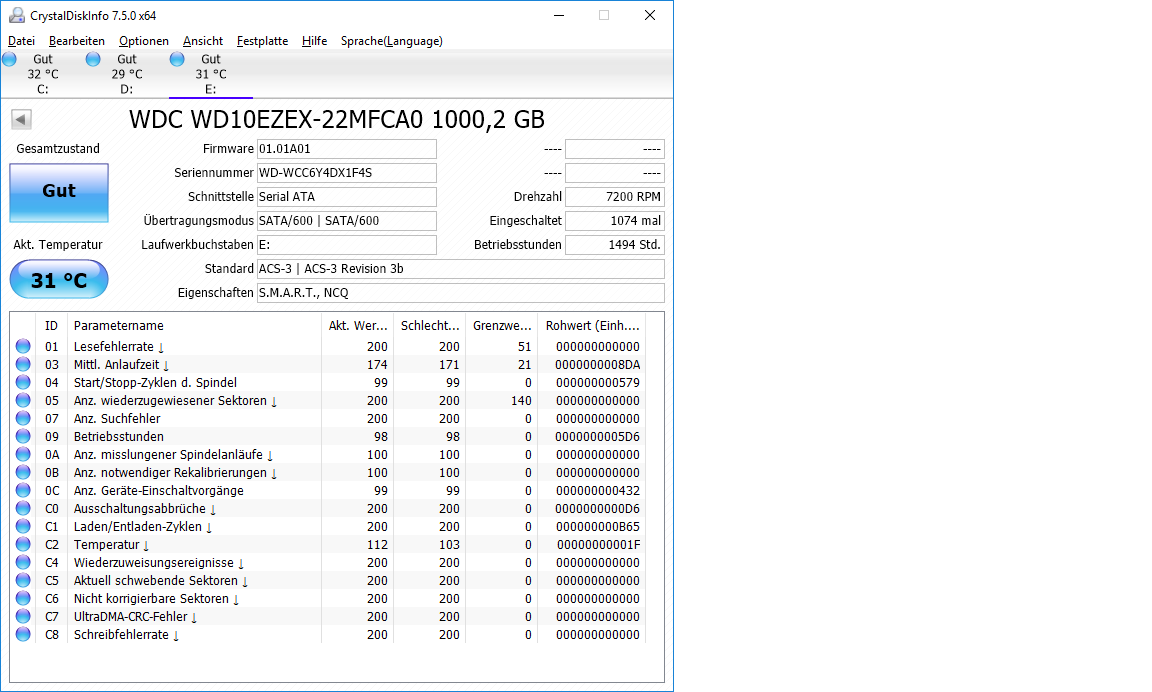Click the Grenzwe... column header
The height and width of the screenshot is (692, 1152).
(x=501, y=325)
